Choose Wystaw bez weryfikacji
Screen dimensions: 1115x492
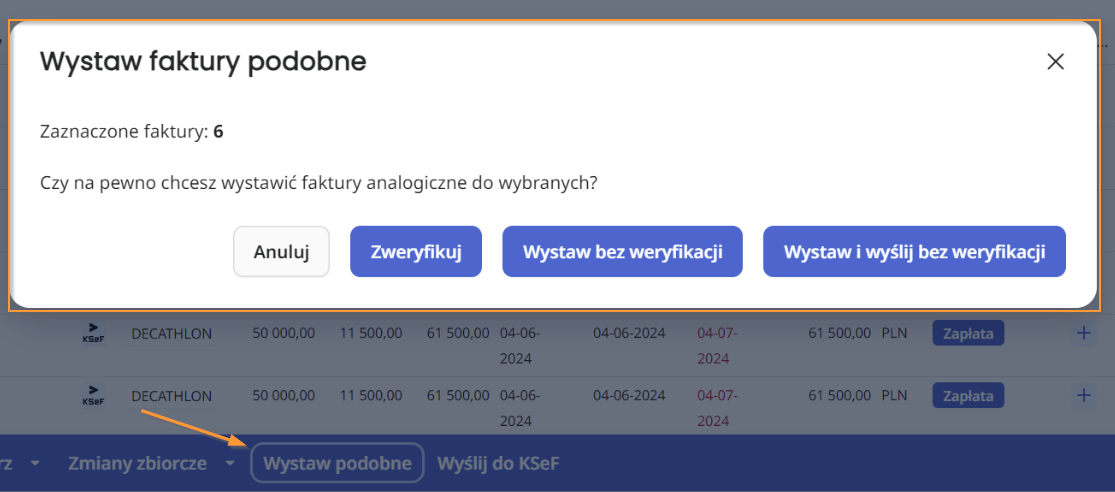click(x=622, y=252)
